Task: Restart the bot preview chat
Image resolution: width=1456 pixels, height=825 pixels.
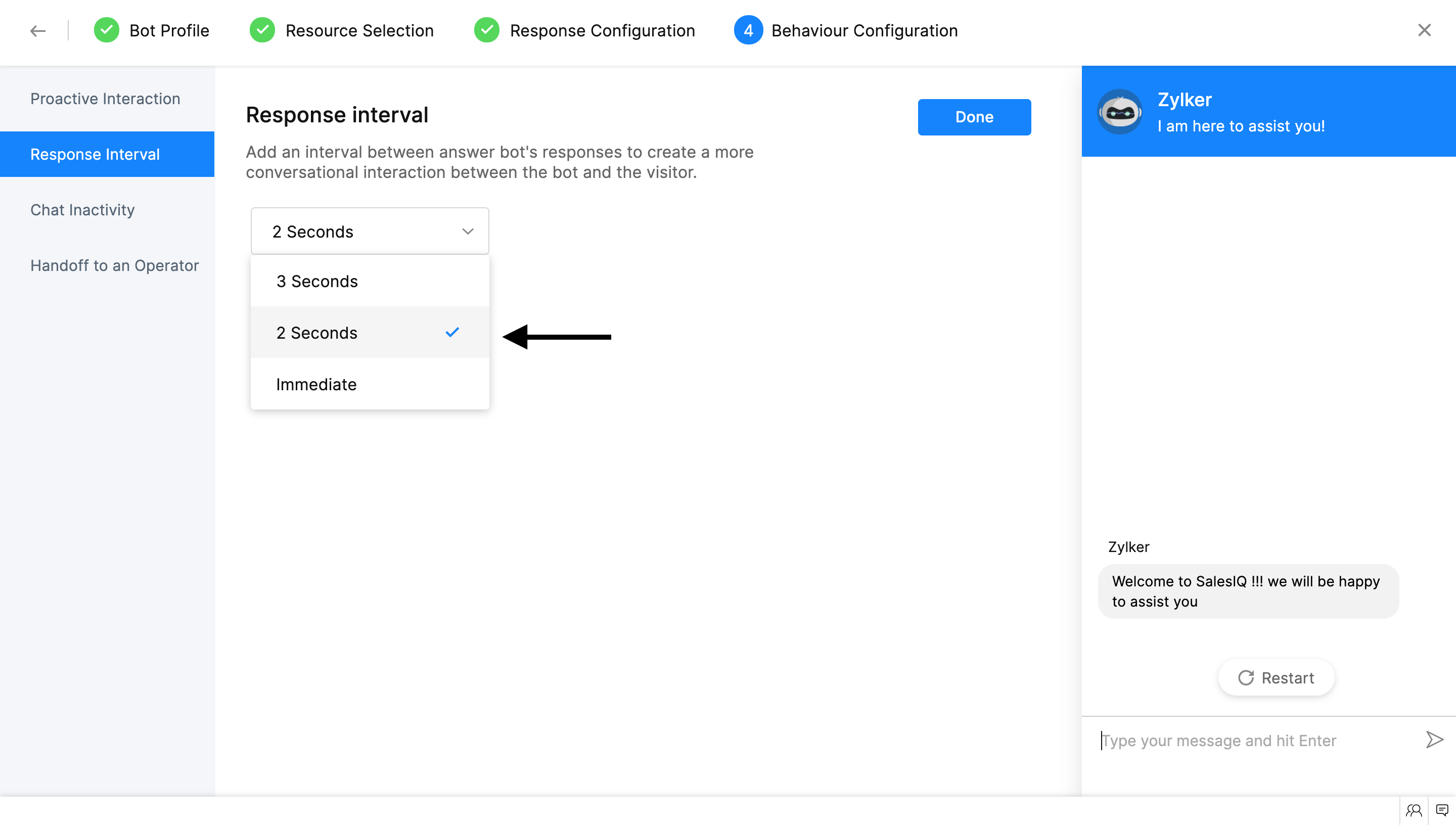Action: click(1276, 678)
